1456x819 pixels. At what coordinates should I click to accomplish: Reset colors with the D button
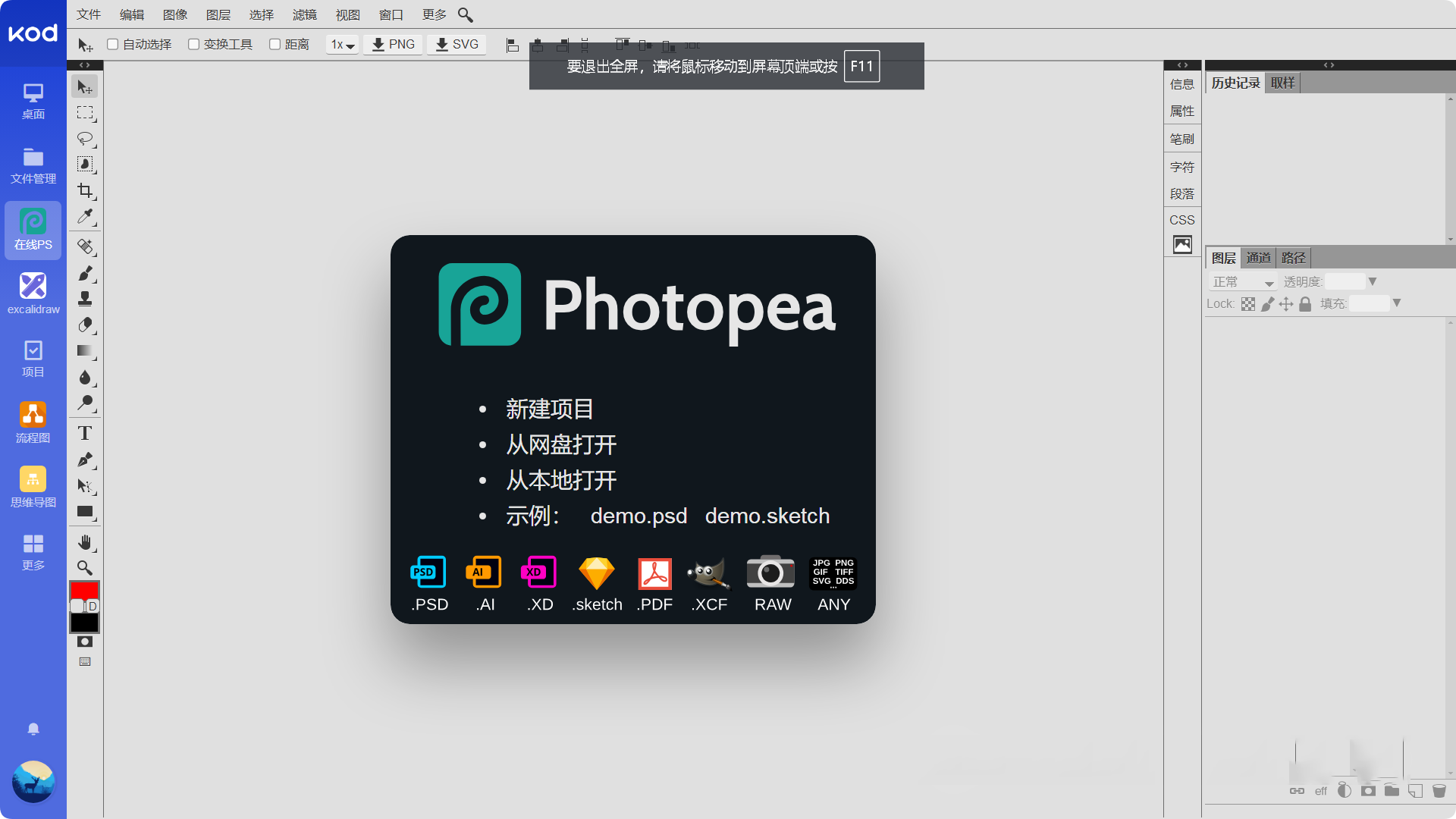(93, 606)
